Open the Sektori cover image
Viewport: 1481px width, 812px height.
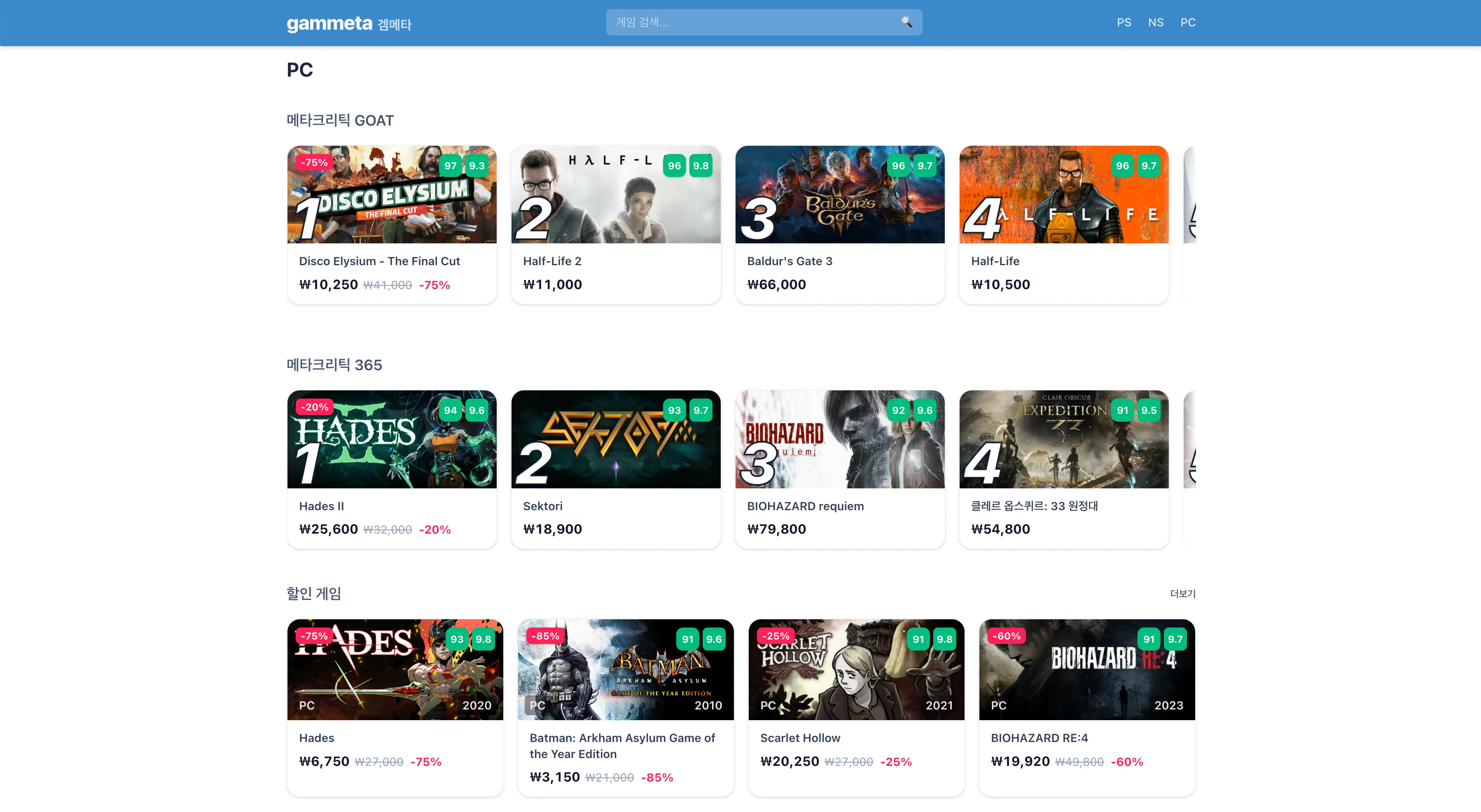coord(615,448)
